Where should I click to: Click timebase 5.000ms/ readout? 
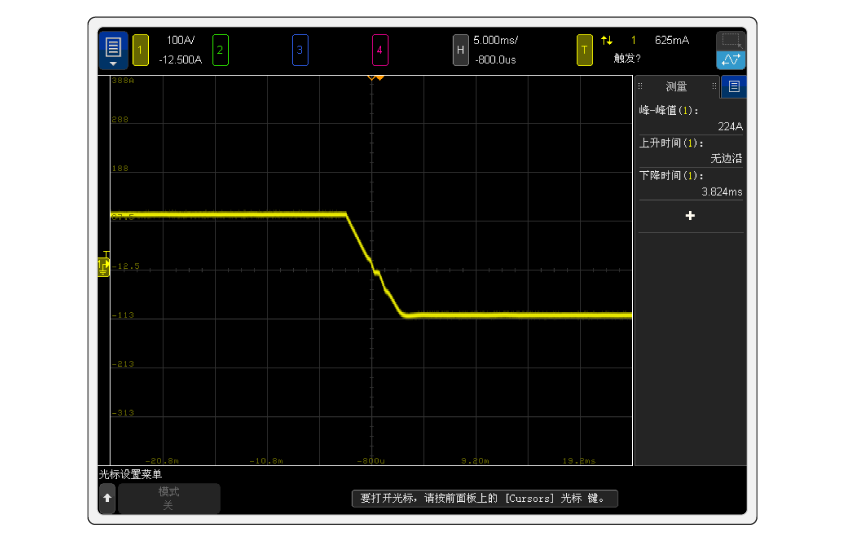point(495,41)
